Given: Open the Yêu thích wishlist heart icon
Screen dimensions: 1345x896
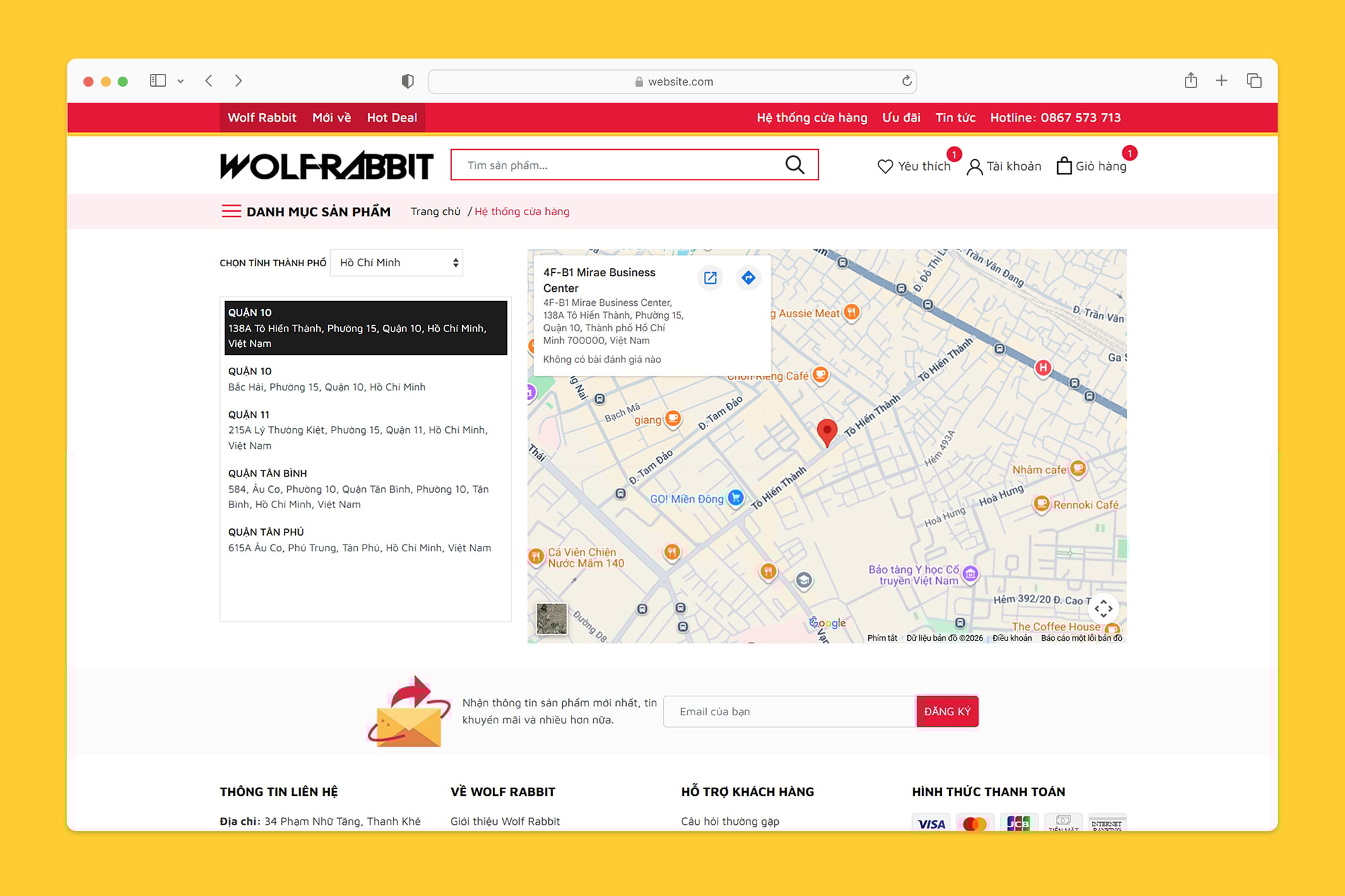Looking at the screenshot, I should click(x=885, y=166).
